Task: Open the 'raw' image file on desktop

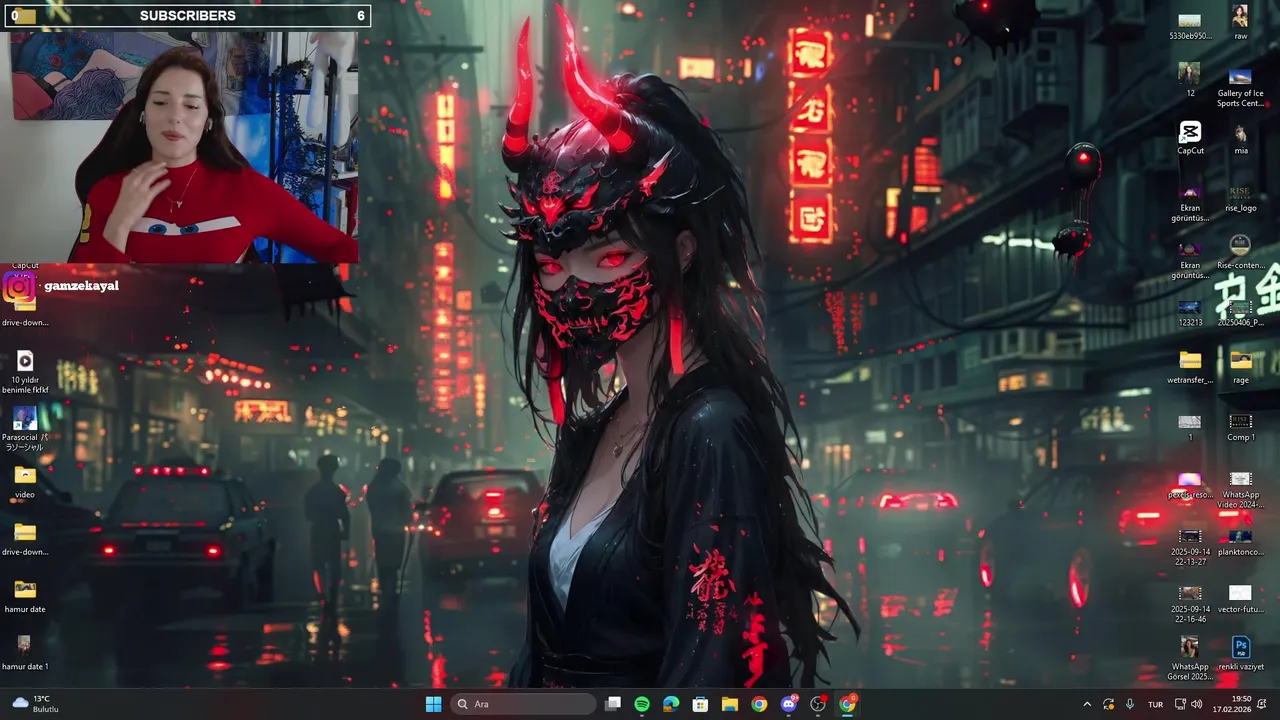Action: tap(1240, 22)
